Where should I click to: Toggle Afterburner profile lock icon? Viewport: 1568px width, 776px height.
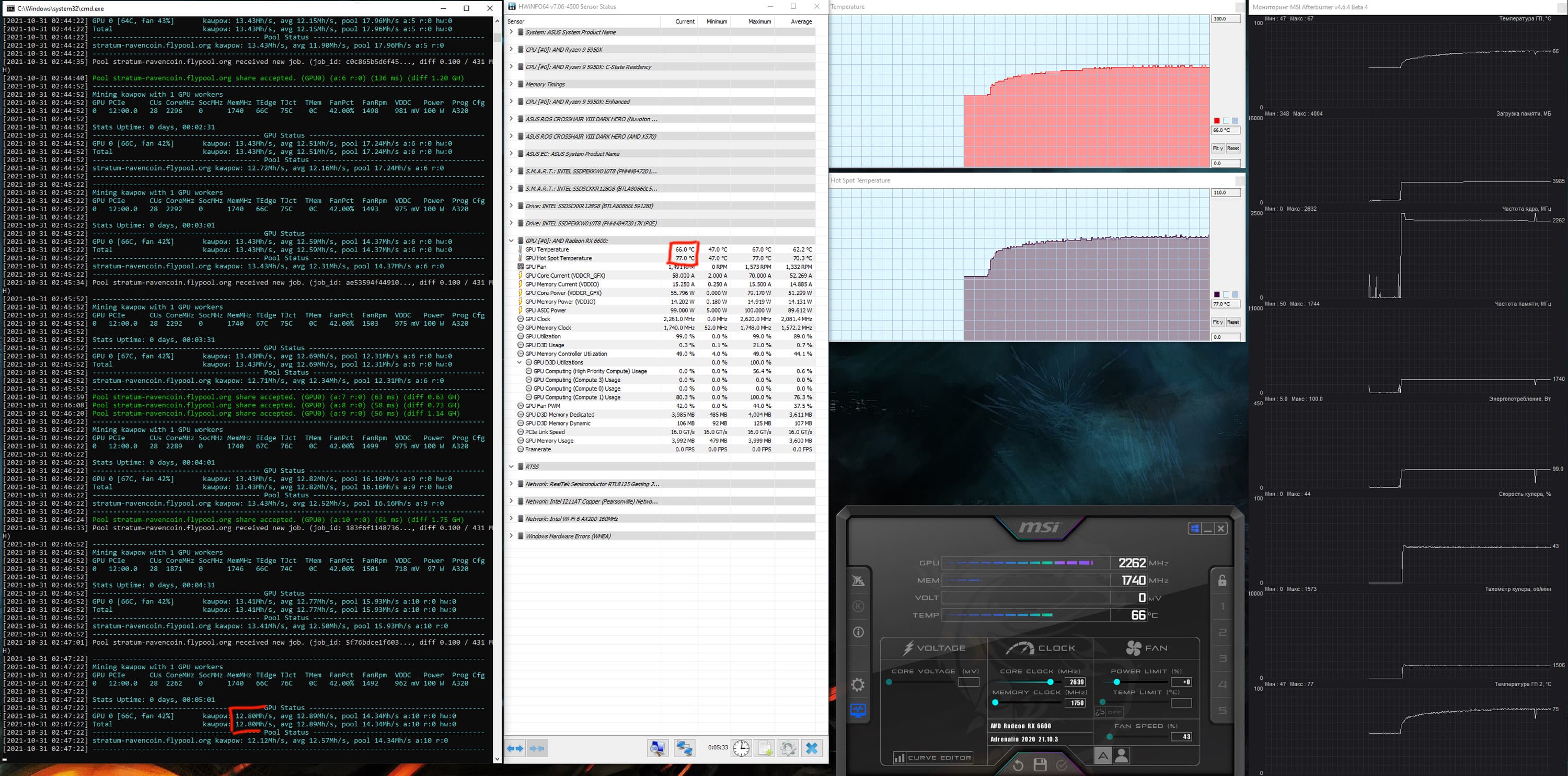point(1223,580)
